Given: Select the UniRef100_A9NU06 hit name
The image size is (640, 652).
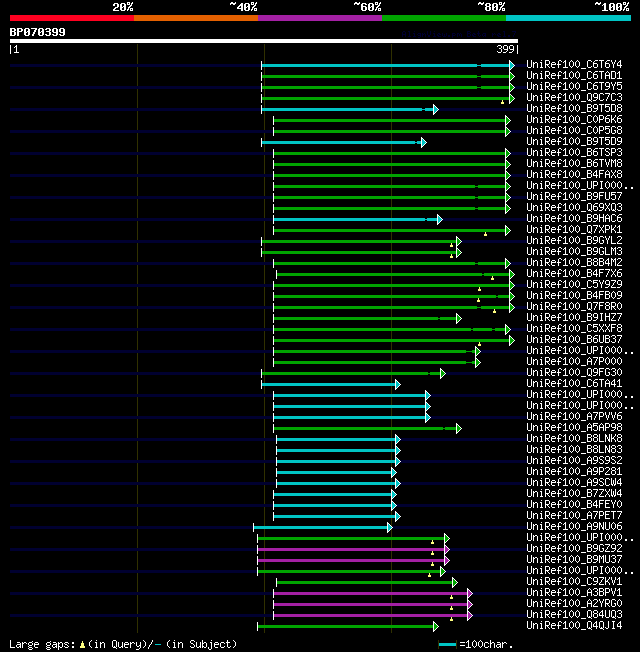Looking at the screenshot, I should pos(574,526).
